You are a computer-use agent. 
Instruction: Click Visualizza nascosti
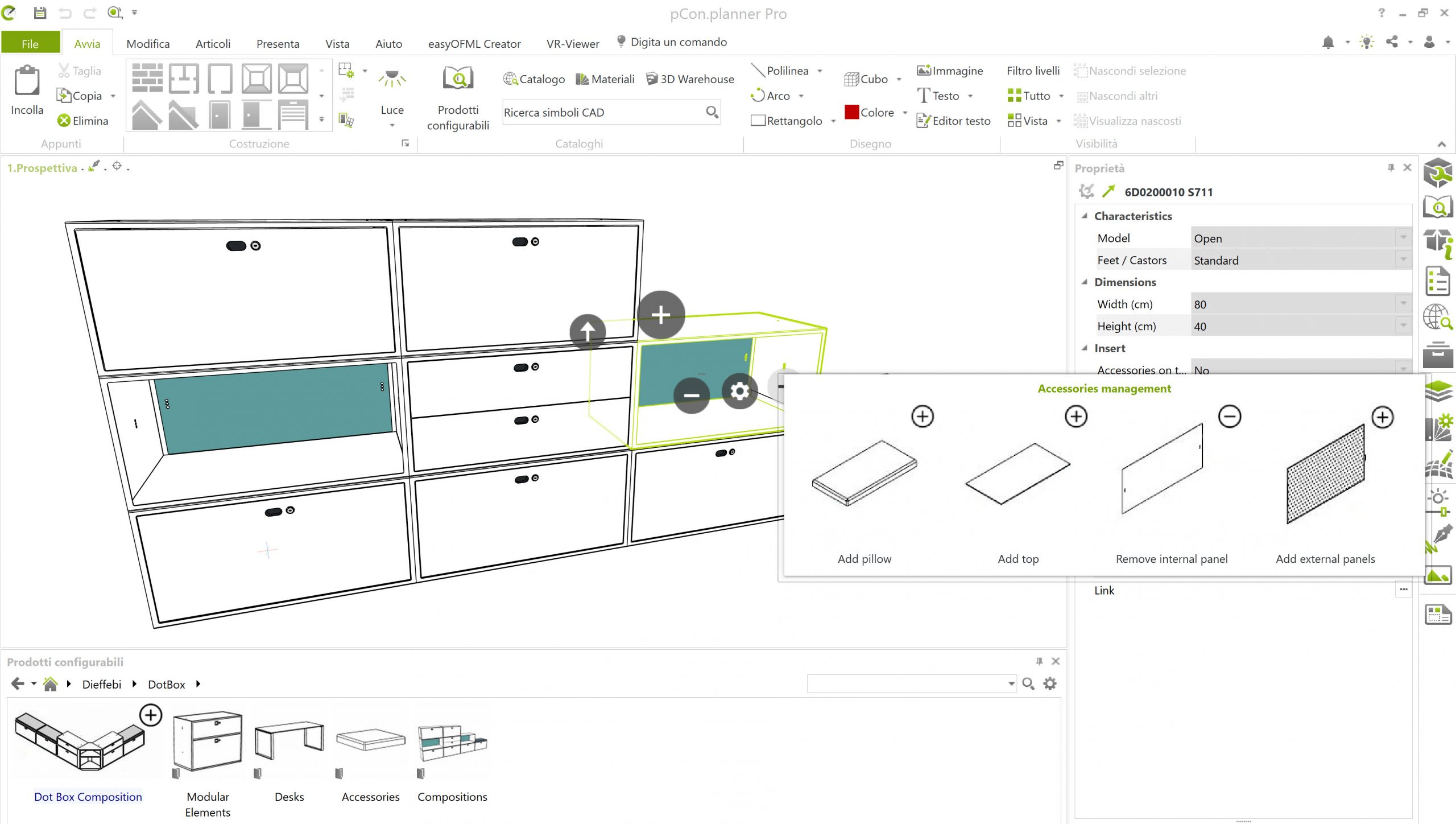pos(1127,121)
